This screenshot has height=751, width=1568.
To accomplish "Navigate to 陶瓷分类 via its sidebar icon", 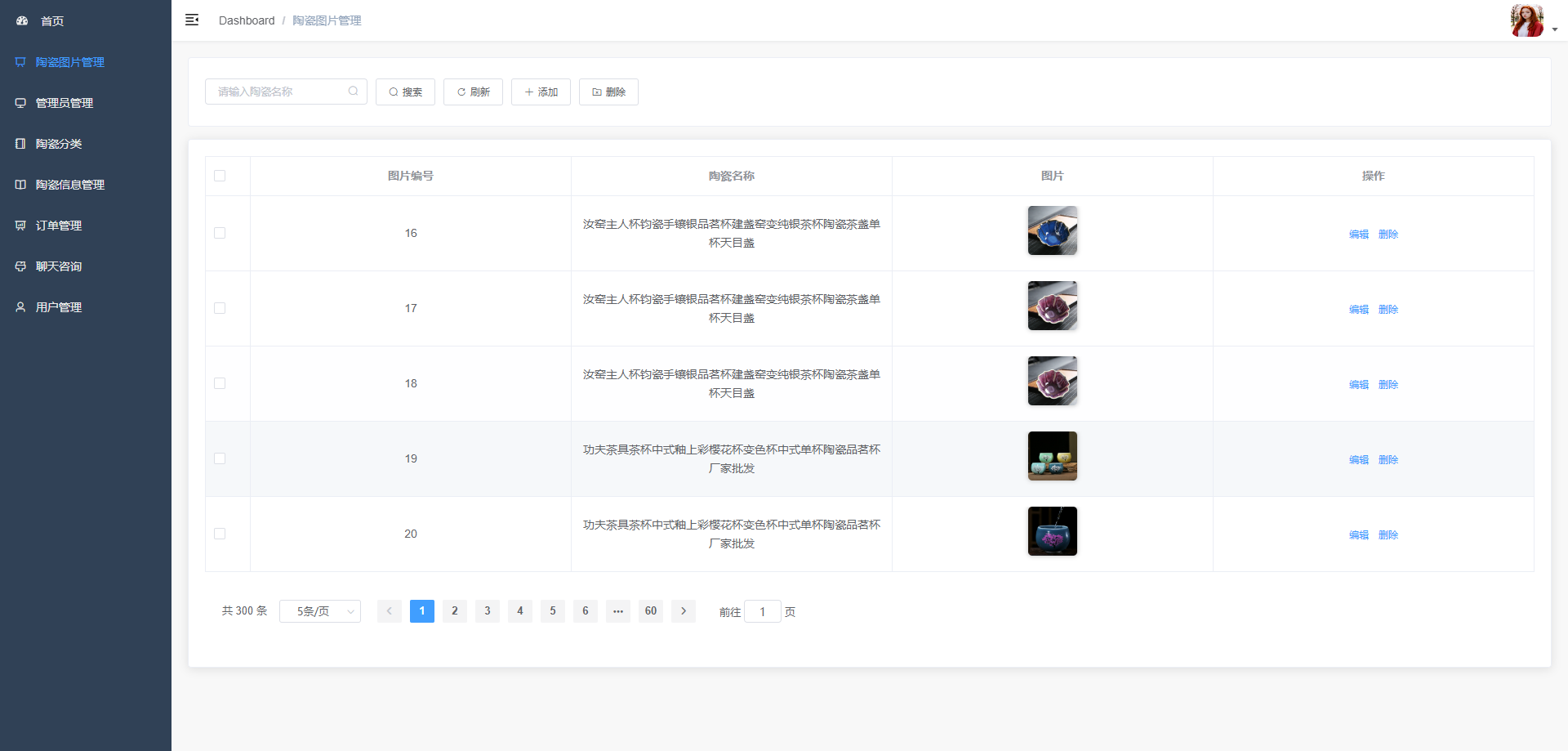I will tap(20, 143).
